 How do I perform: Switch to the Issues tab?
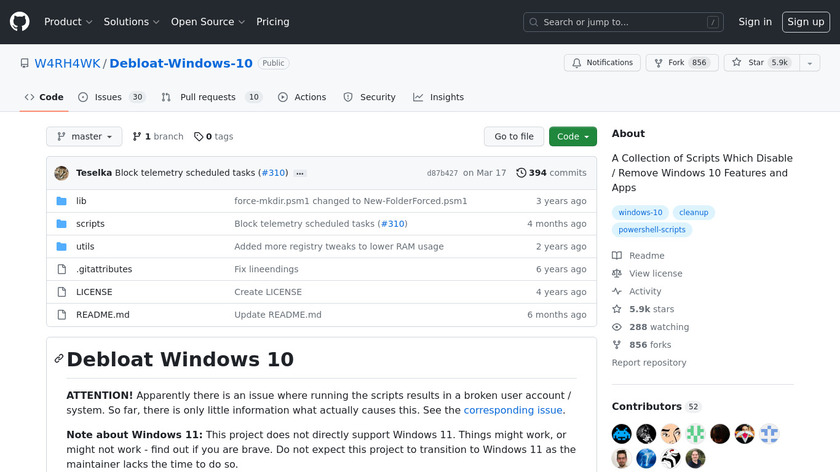(111, 97)
